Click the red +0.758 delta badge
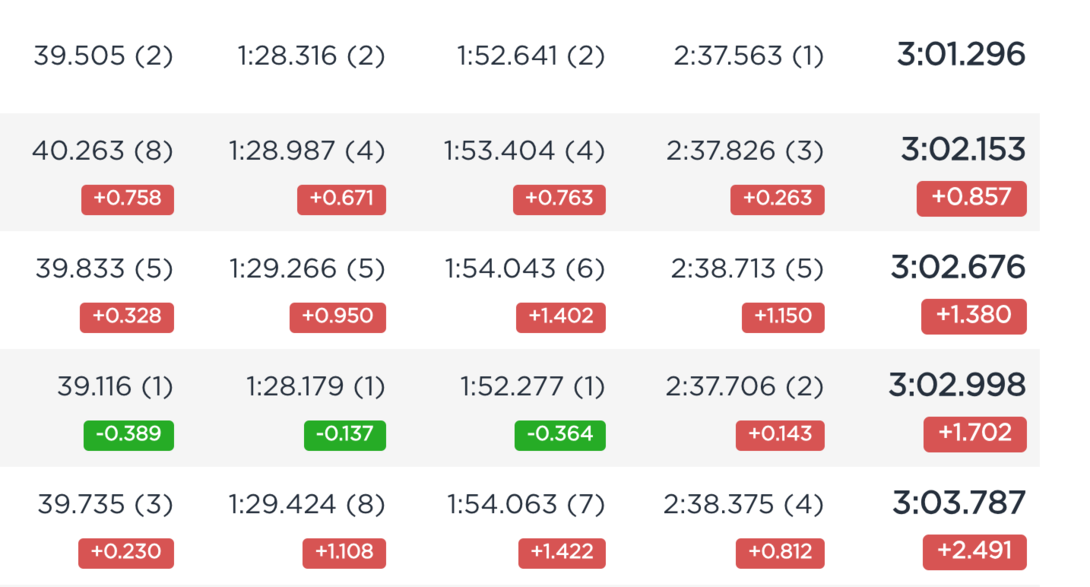The image size is (1090, 587). (127, 199)
